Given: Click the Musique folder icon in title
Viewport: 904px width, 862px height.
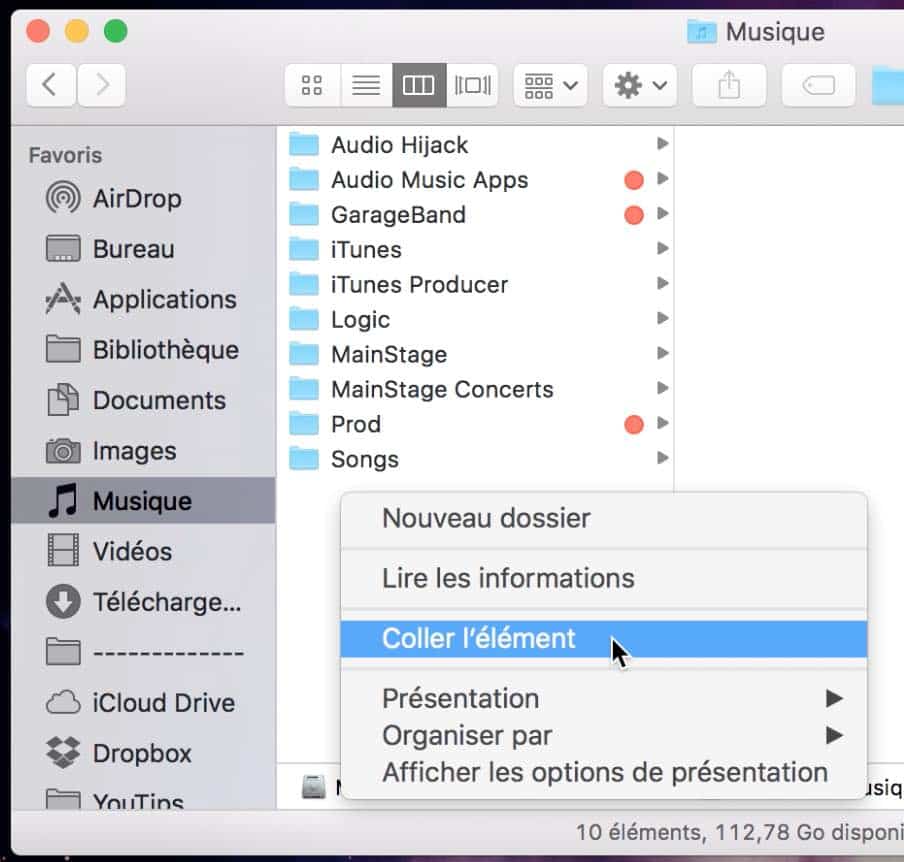Looking at the screenshot, I should click(702, 32).
